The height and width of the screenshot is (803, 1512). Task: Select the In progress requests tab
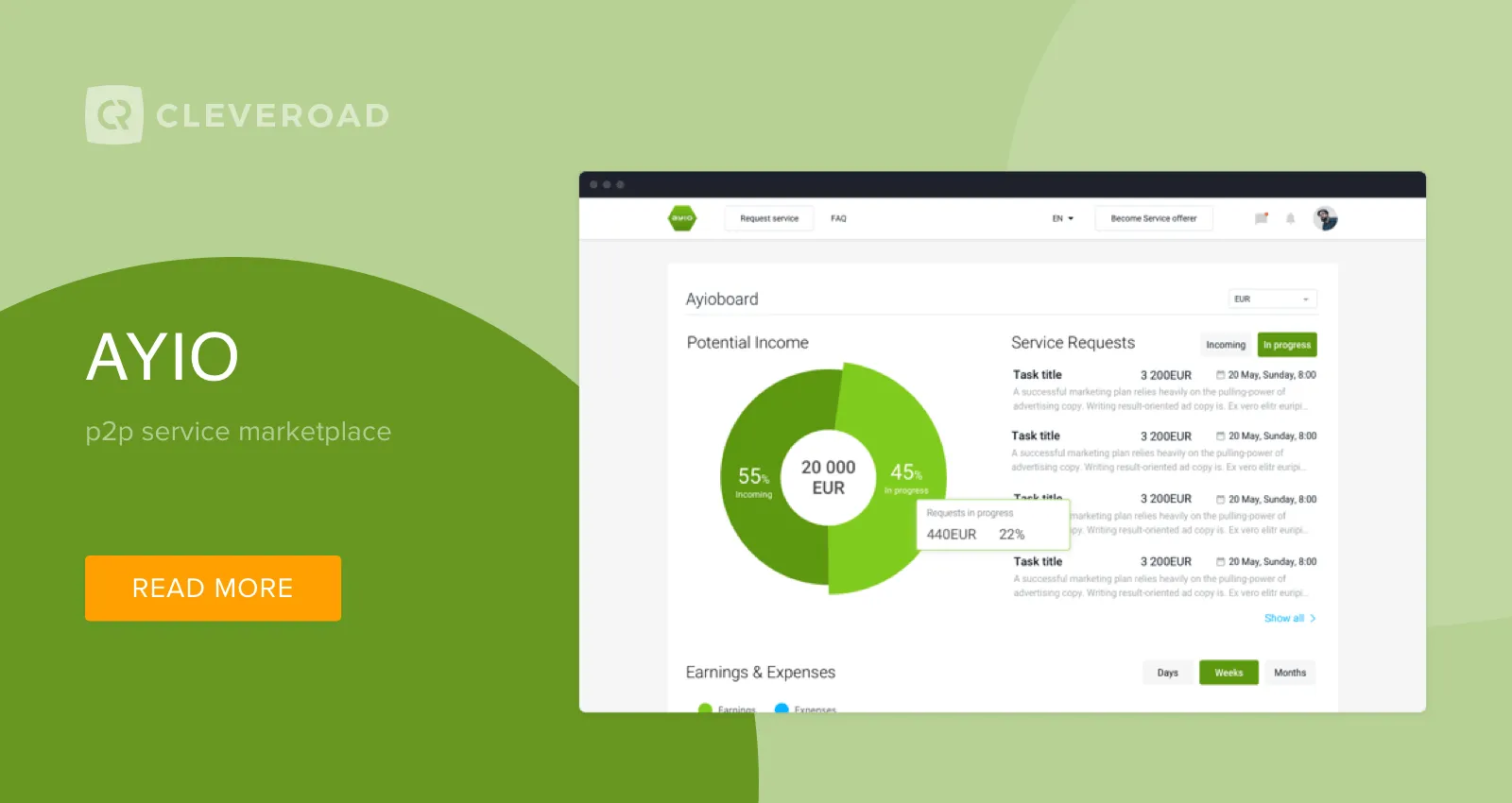click(x=1287, y=345)
